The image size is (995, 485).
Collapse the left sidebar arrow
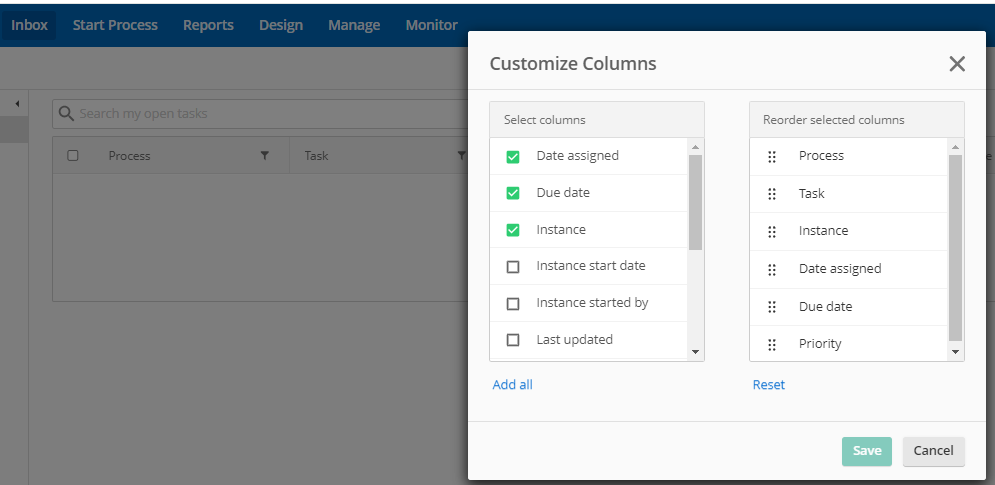pos(17,103)
